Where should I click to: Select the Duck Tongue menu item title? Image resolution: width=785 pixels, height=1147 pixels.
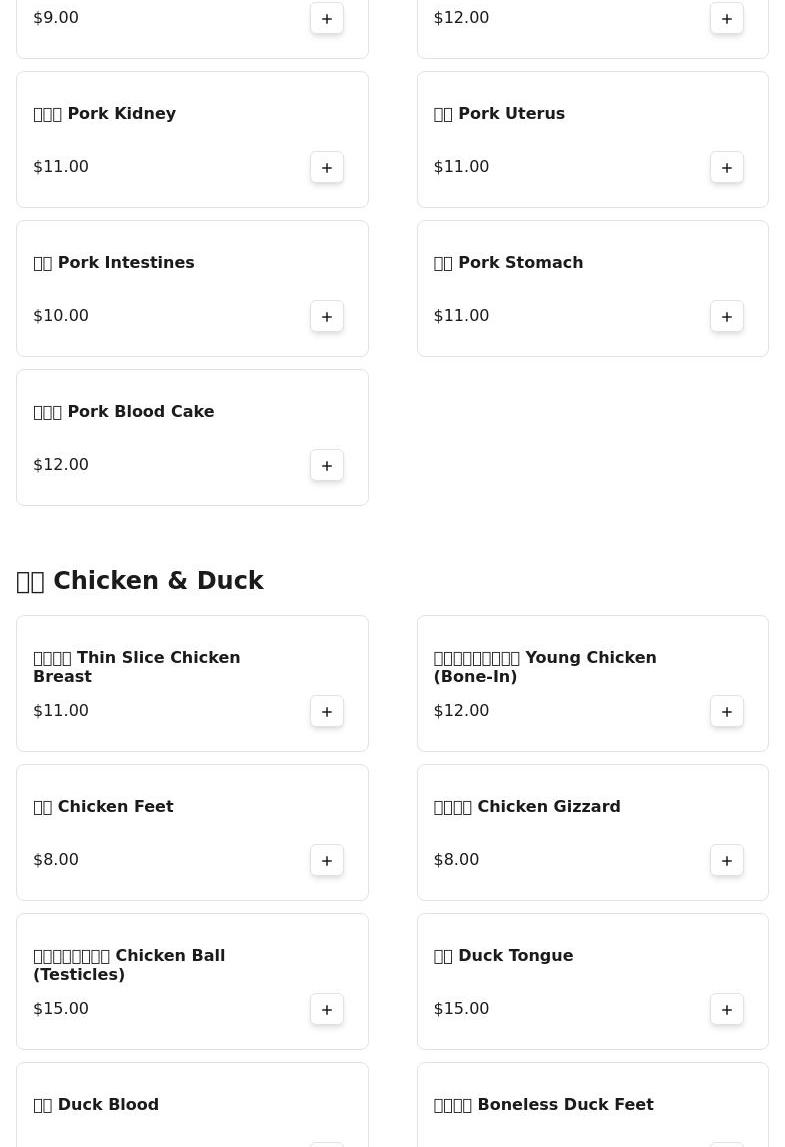pos(503,956)
